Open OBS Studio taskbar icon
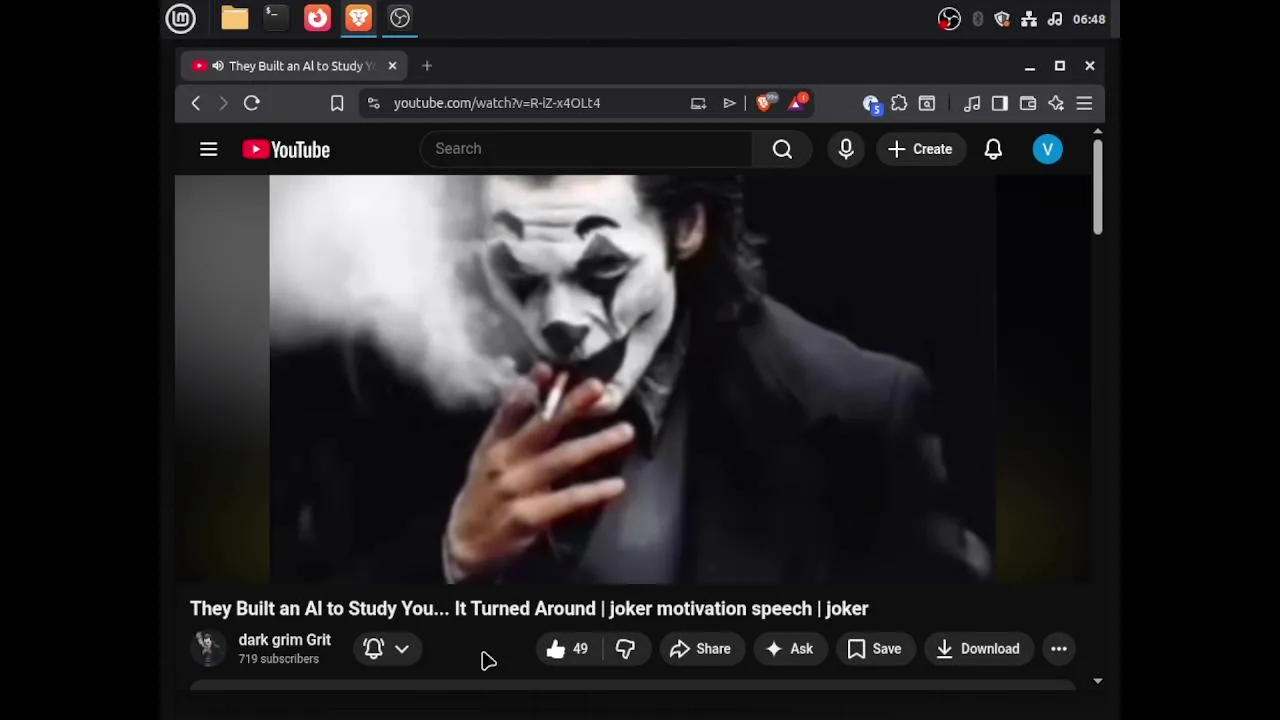The width and height of the screenshot is (1280, 720). [400, 18]
